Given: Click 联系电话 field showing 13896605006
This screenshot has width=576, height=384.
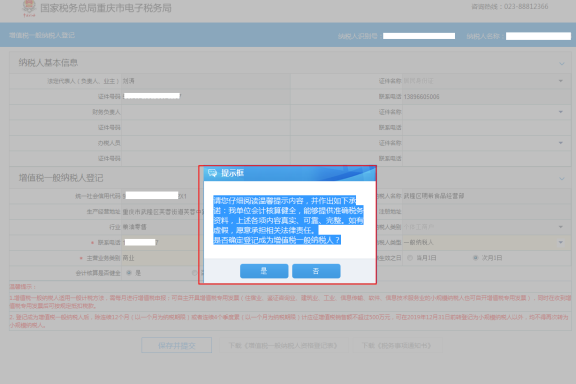Looking at the screenshot, I should pos(487,97).
